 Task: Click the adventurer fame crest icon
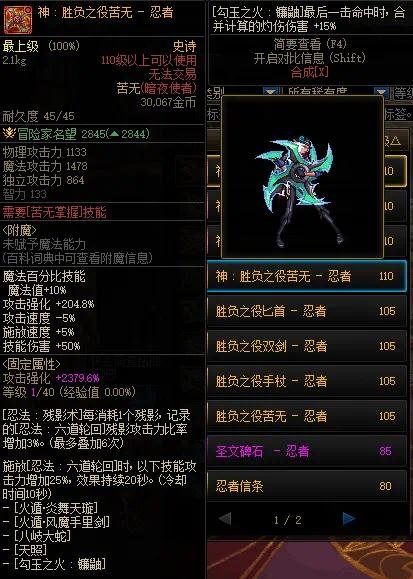pos(9,133)
